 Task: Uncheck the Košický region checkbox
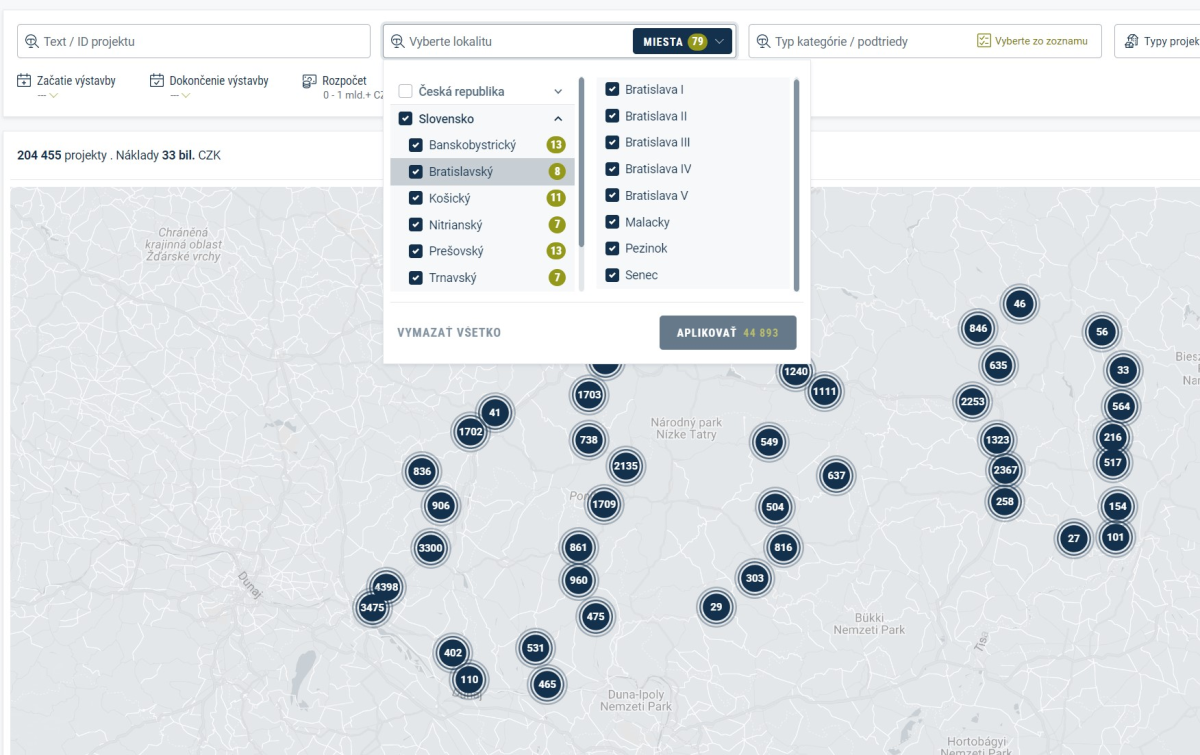tap(416, 198)
